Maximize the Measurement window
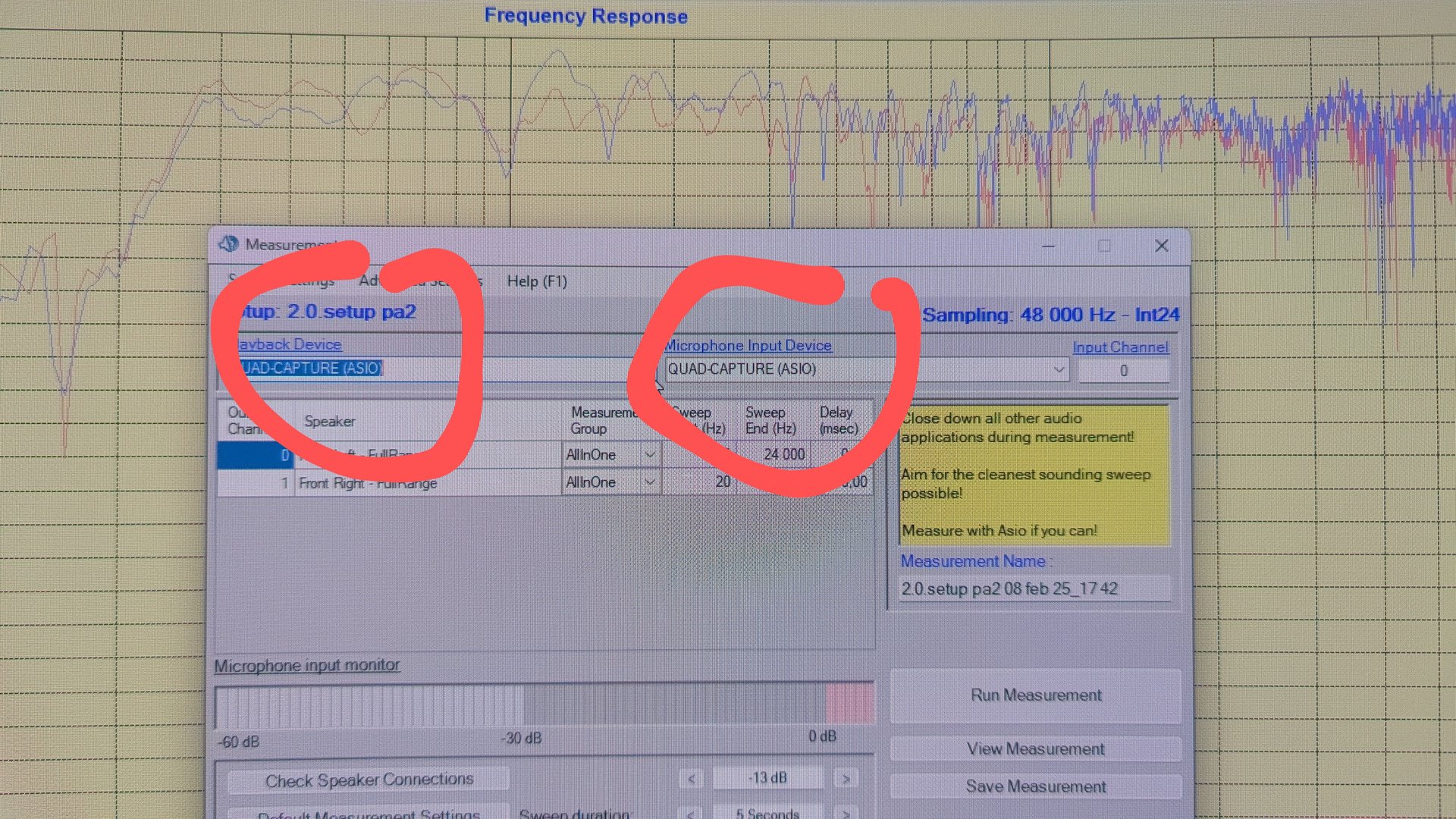Image resolution: width=1456 pixels, height=819 pixels. tap(1104, 246)
